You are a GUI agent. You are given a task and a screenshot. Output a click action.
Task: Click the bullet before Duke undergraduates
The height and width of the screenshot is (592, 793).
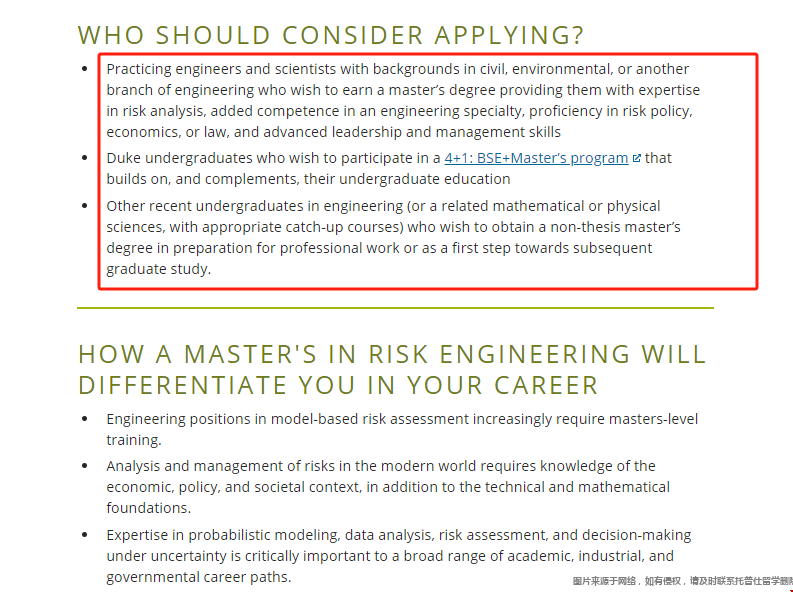84,158
